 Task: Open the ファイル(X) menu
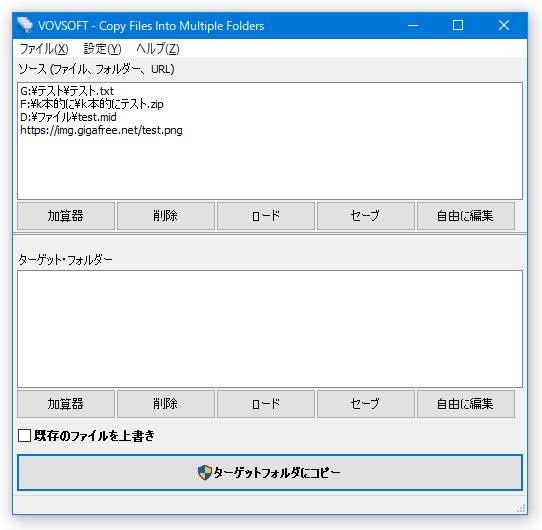[44, 49]
